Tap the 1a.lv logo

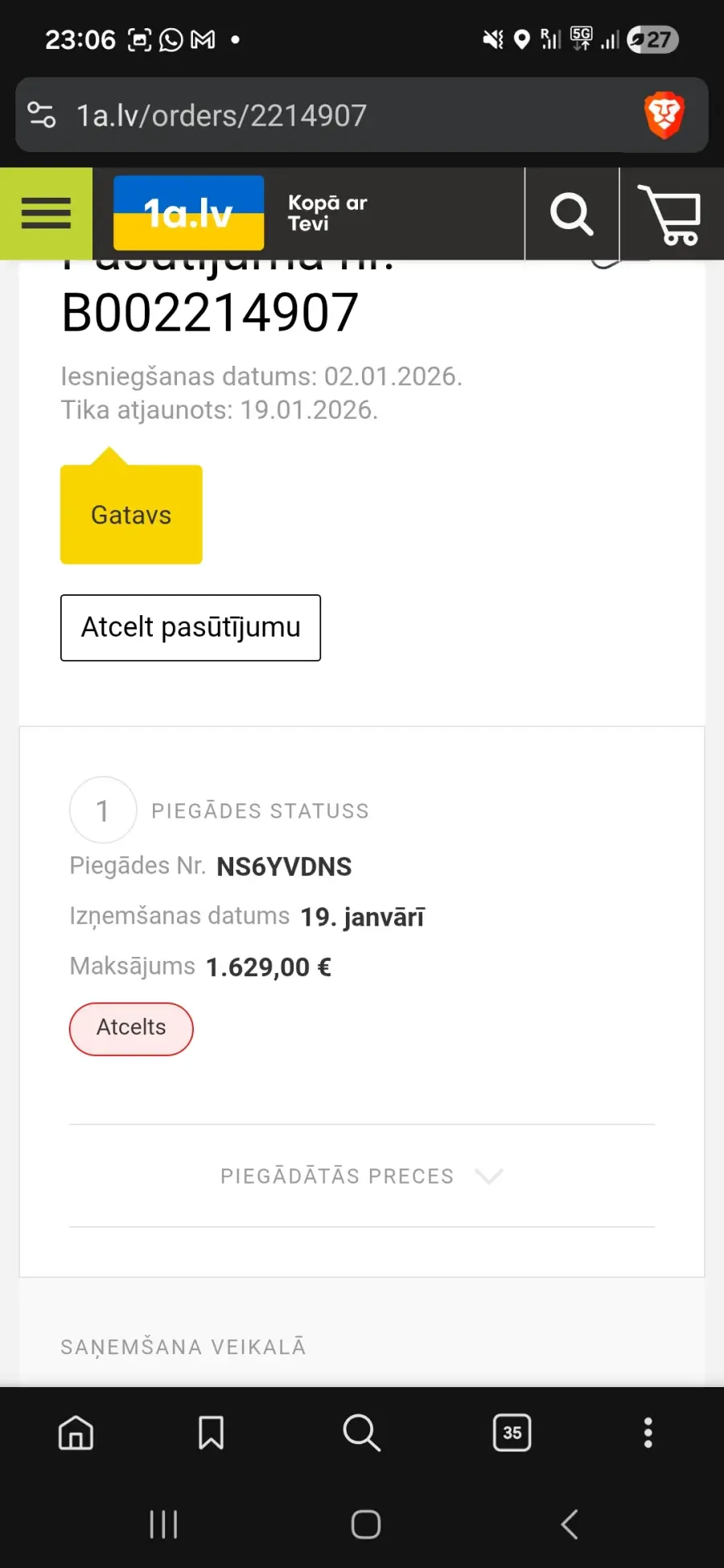pos(189,213)
